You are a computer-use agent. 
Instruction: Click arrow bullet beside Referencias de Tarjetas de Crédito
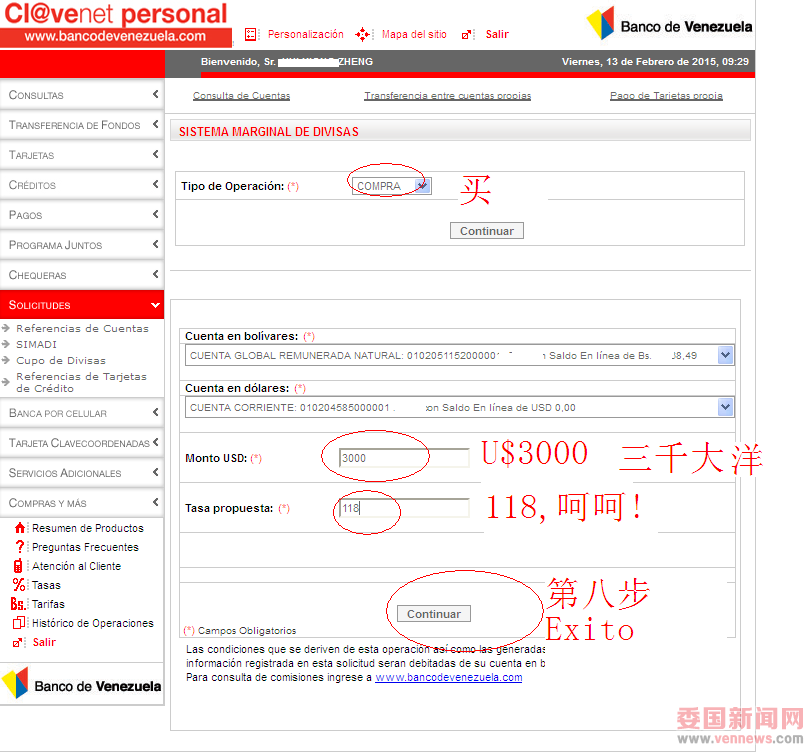click(x=6, y=382)
